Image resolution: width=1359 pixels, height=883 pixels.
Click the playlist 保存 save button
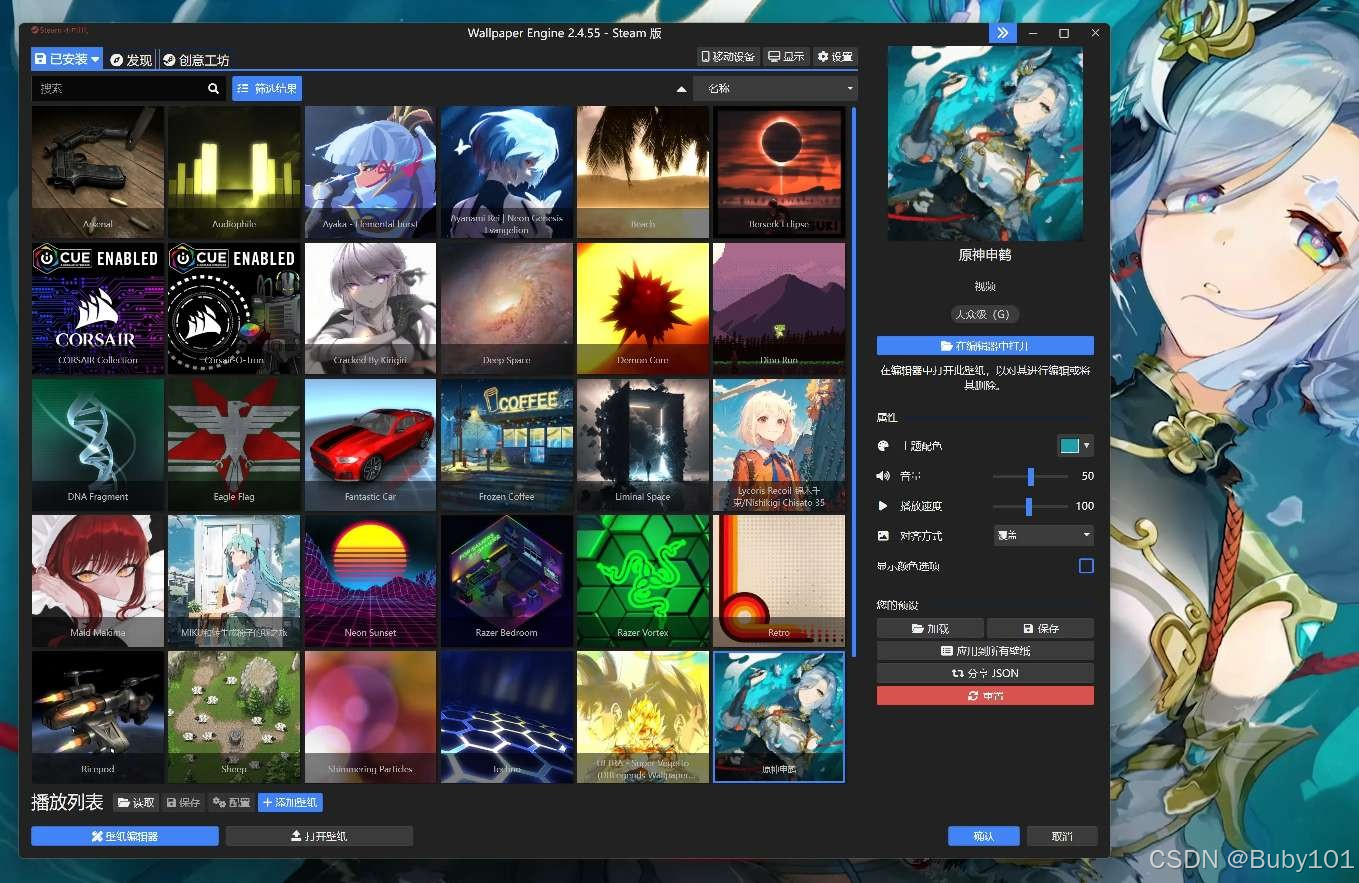[x=183, y=803]
